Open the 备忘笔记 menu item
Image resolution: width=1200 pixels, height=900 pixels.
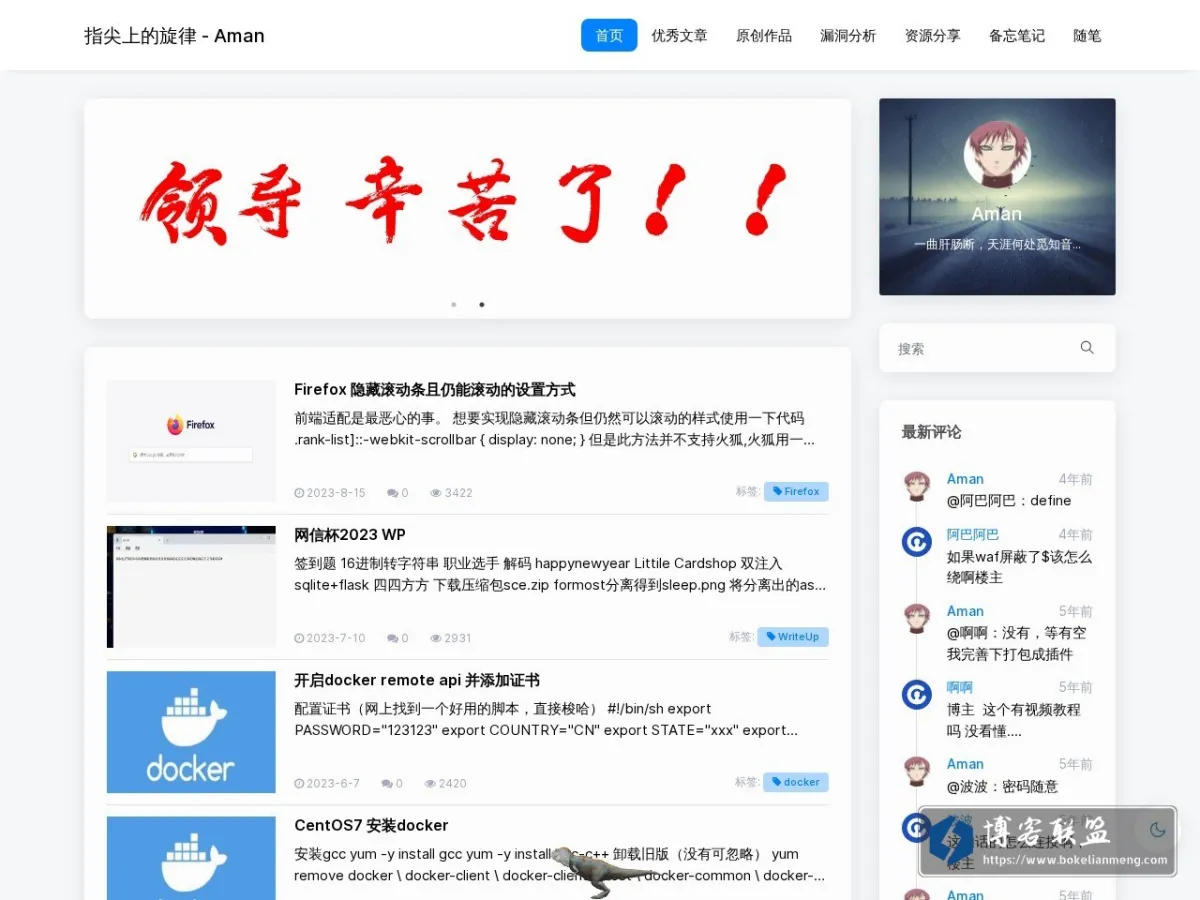coord(1017,36)
